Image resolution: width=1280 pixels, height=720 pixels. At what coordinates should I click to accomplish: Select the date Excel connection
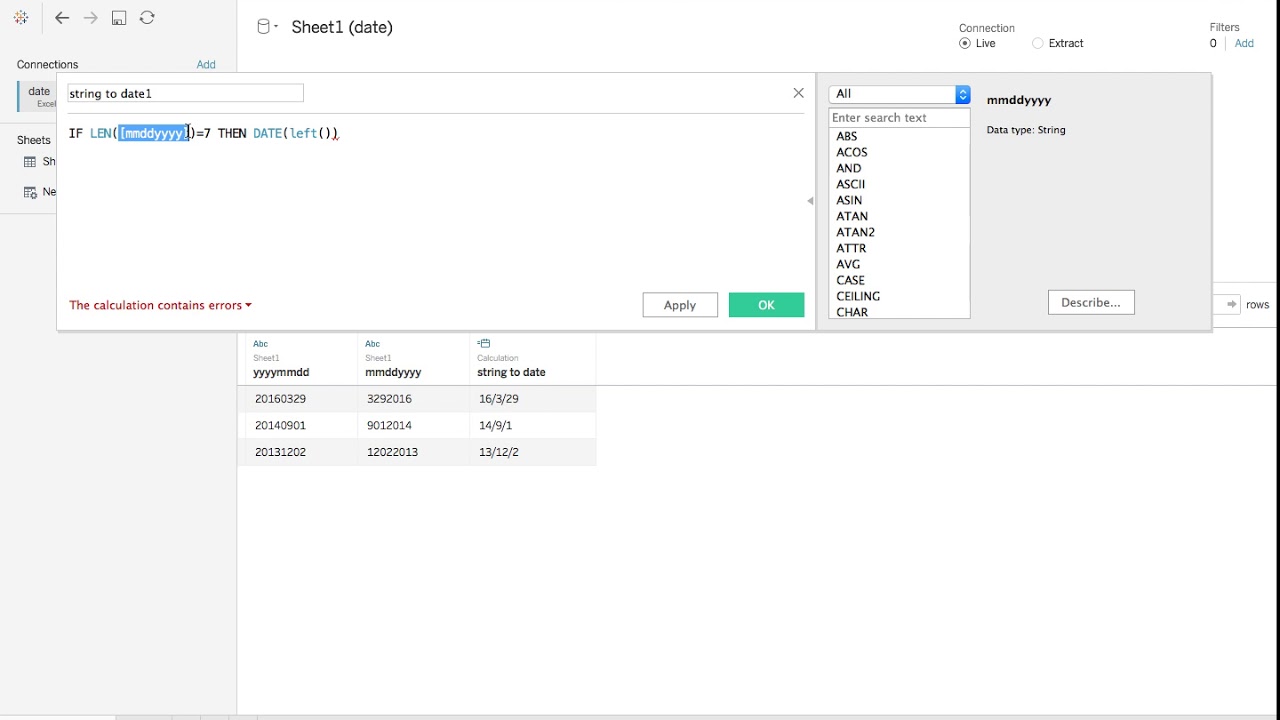pos(38,96)
